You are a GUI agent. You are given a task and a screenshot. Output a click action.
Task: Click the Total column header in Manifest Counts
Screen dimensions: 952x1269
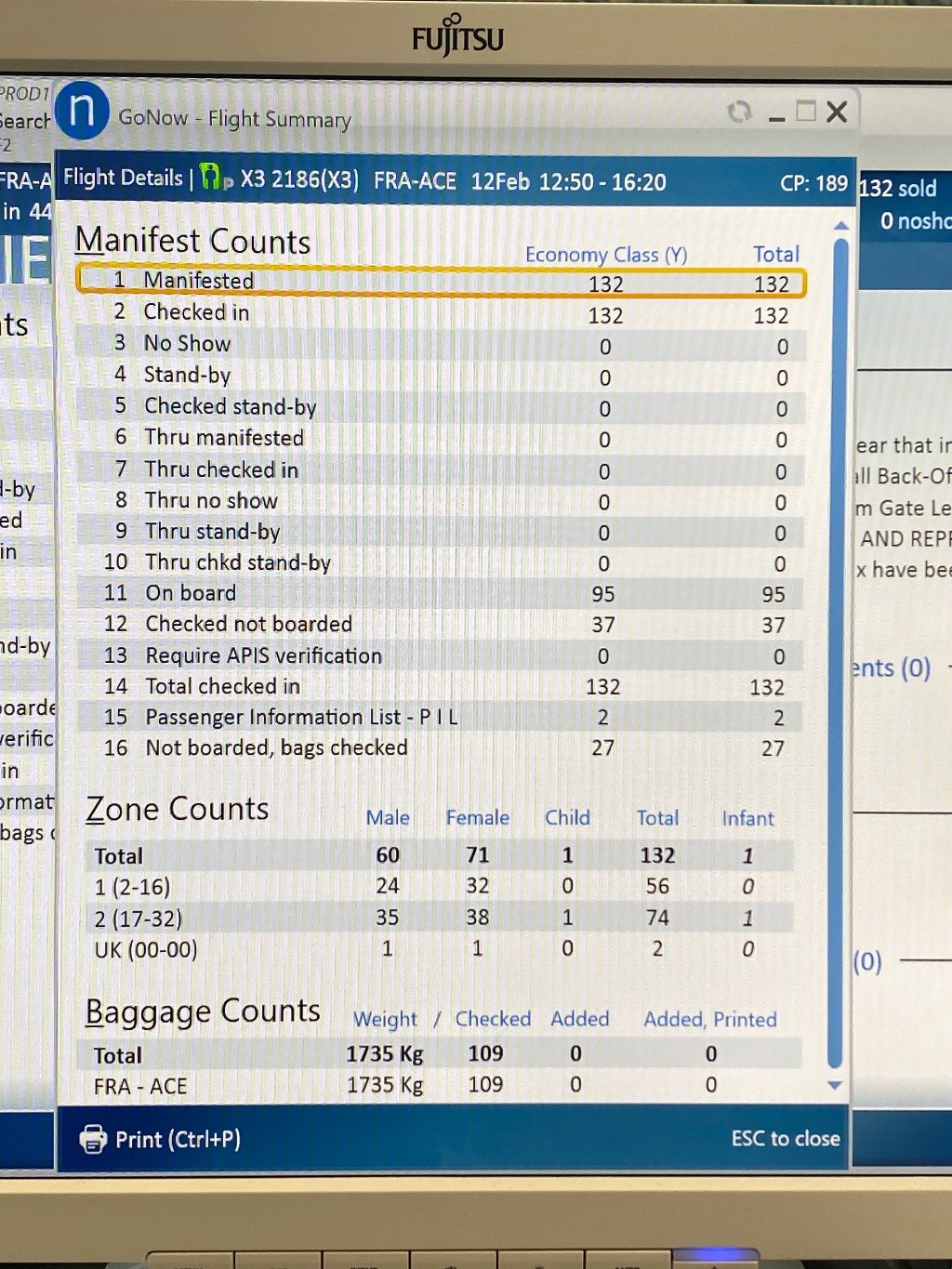(775, 254)
